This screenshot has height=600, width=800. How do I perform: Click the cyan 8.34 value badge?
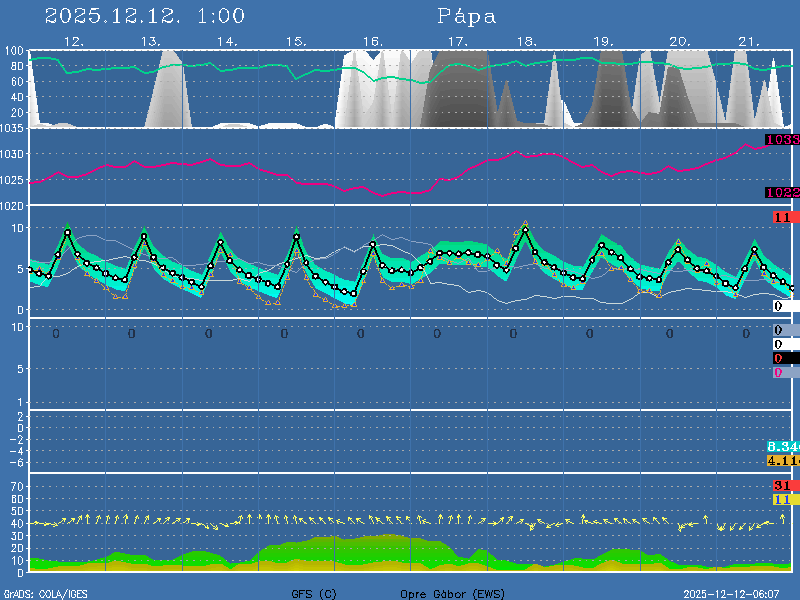click(782, 446)
